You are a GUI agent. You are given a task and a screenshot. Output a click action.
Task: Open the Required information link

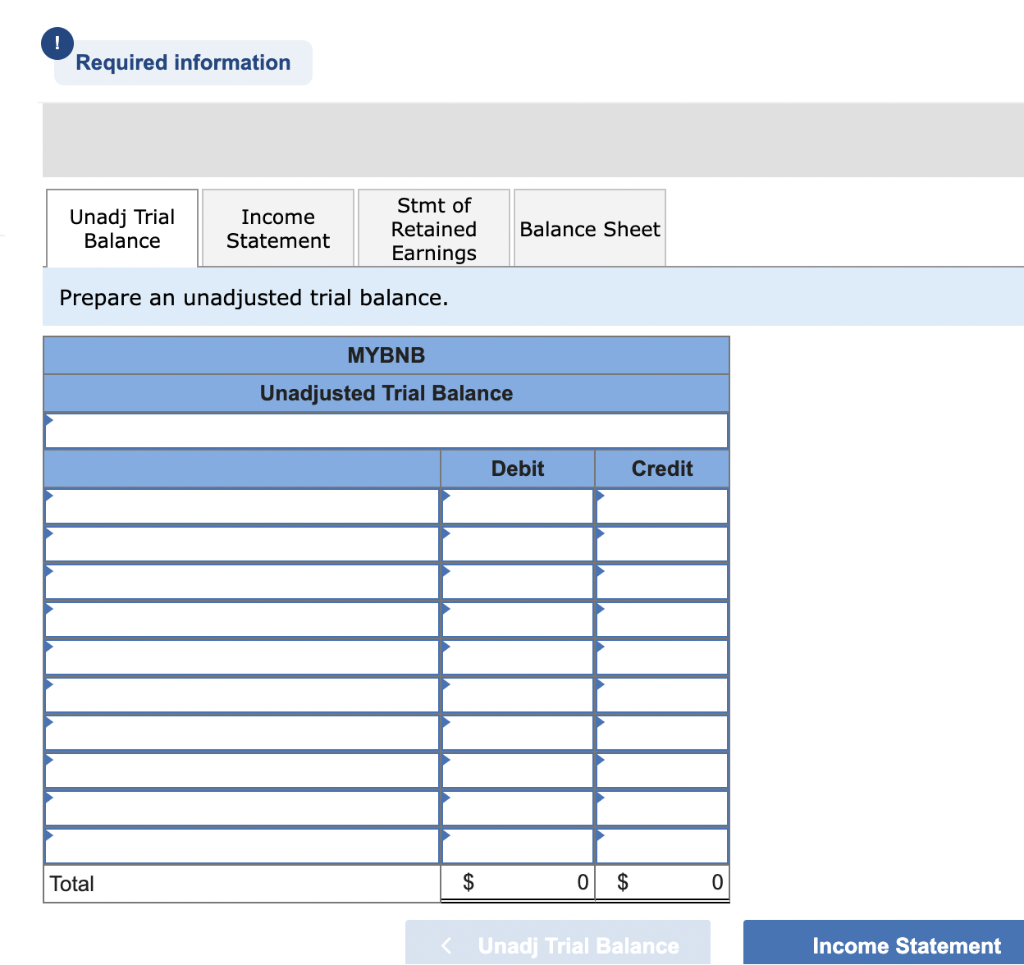pos(183,63)
